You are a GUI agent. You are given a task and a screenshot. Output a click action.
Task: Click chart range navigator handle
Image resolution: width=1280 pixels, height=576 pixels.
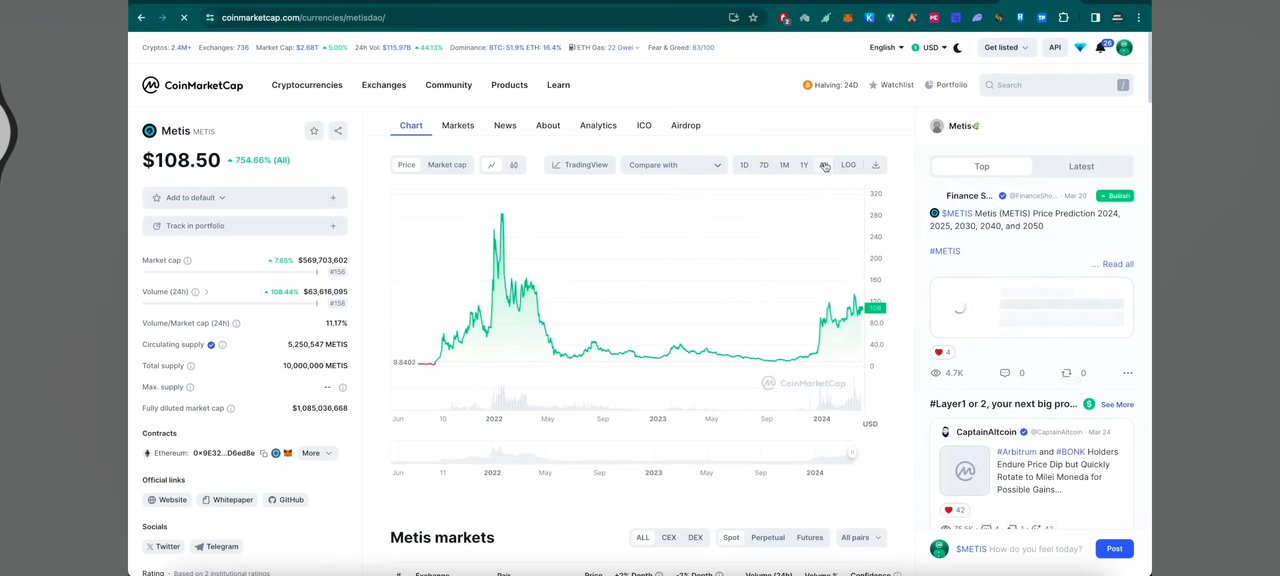tap(852, 454)
